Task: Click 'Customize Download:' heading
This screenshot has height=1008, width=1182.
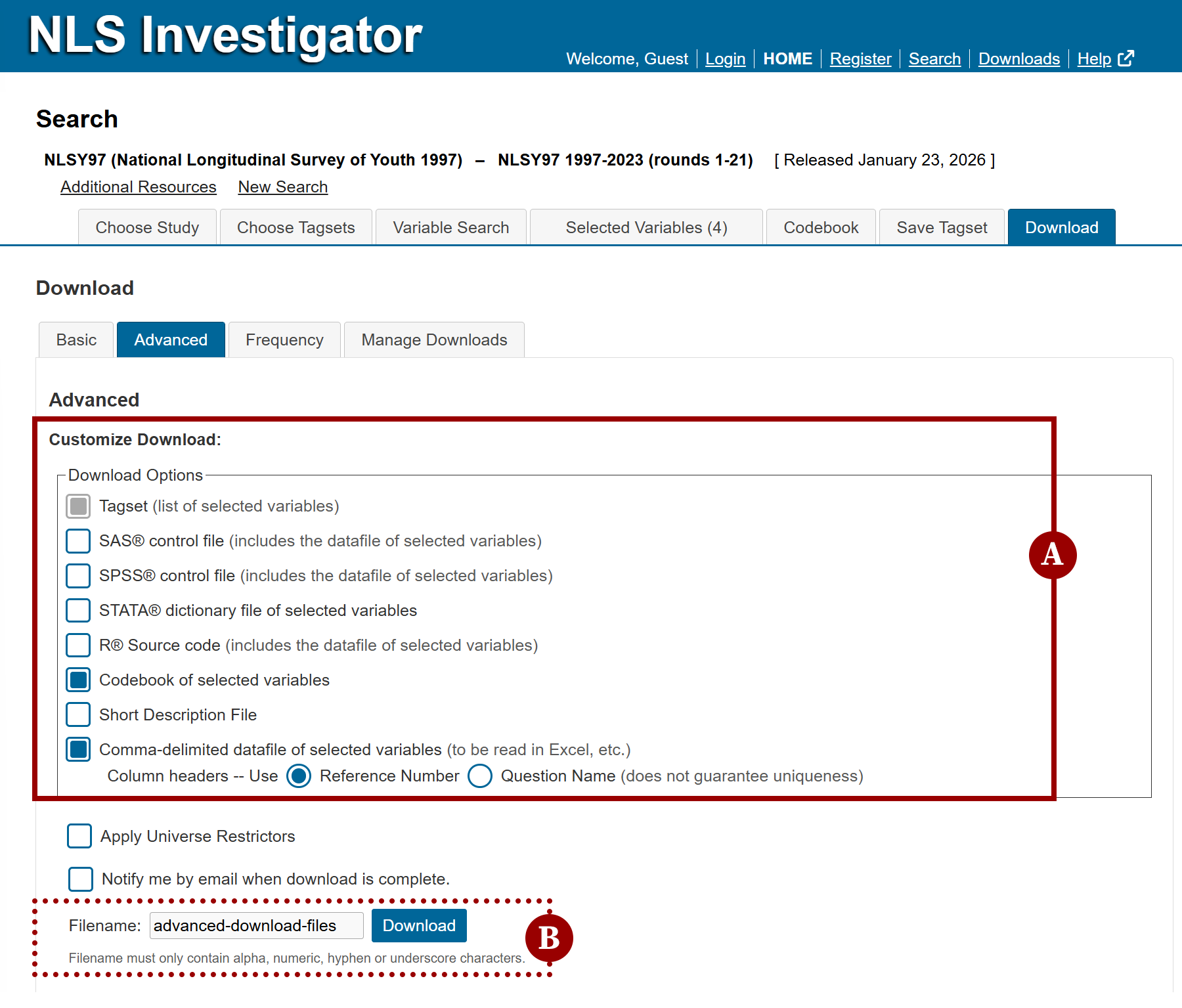Action: click(x=135, y=440)
